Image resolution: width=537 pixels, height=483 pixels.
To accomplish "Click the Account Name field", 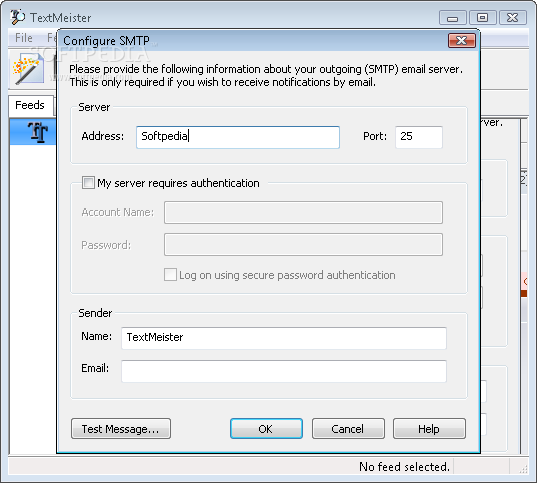I will point(303,212).
